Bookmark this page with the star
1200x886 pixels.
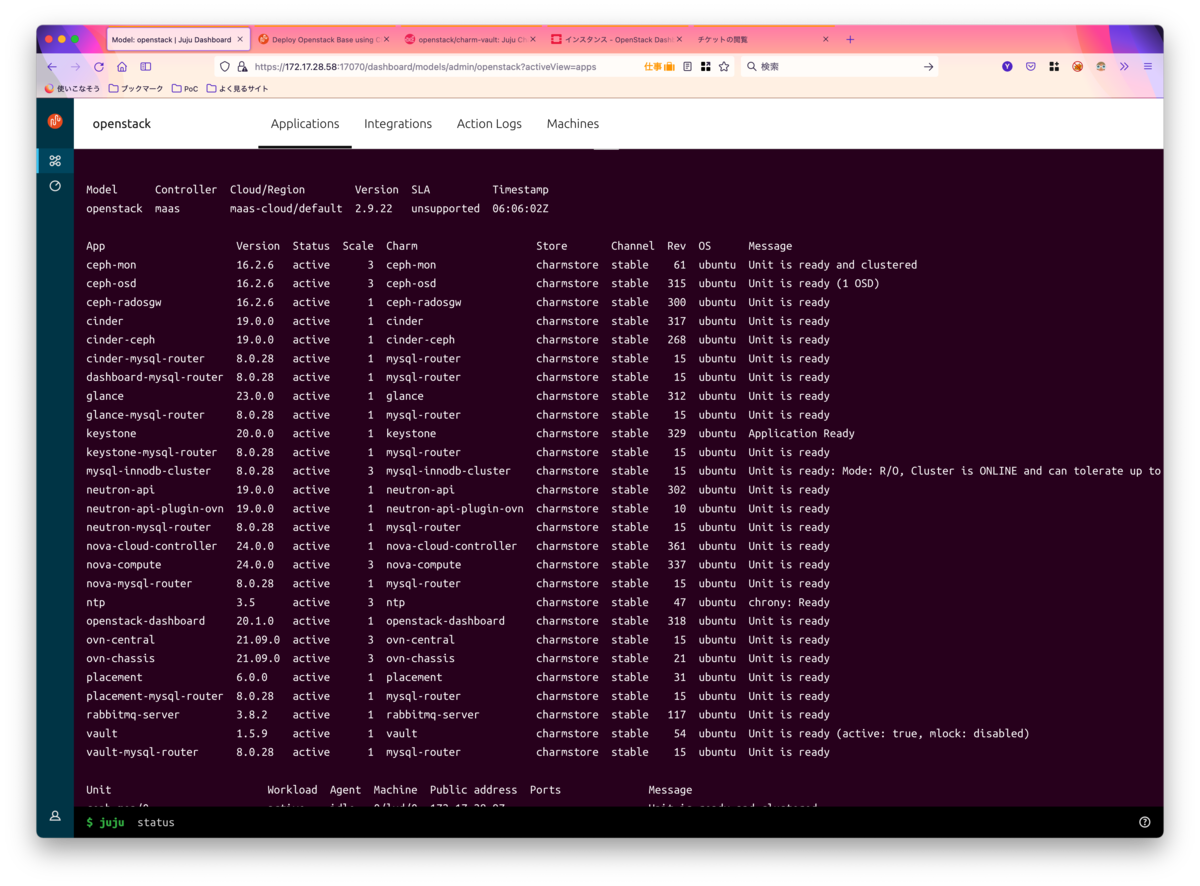(724, 67)
